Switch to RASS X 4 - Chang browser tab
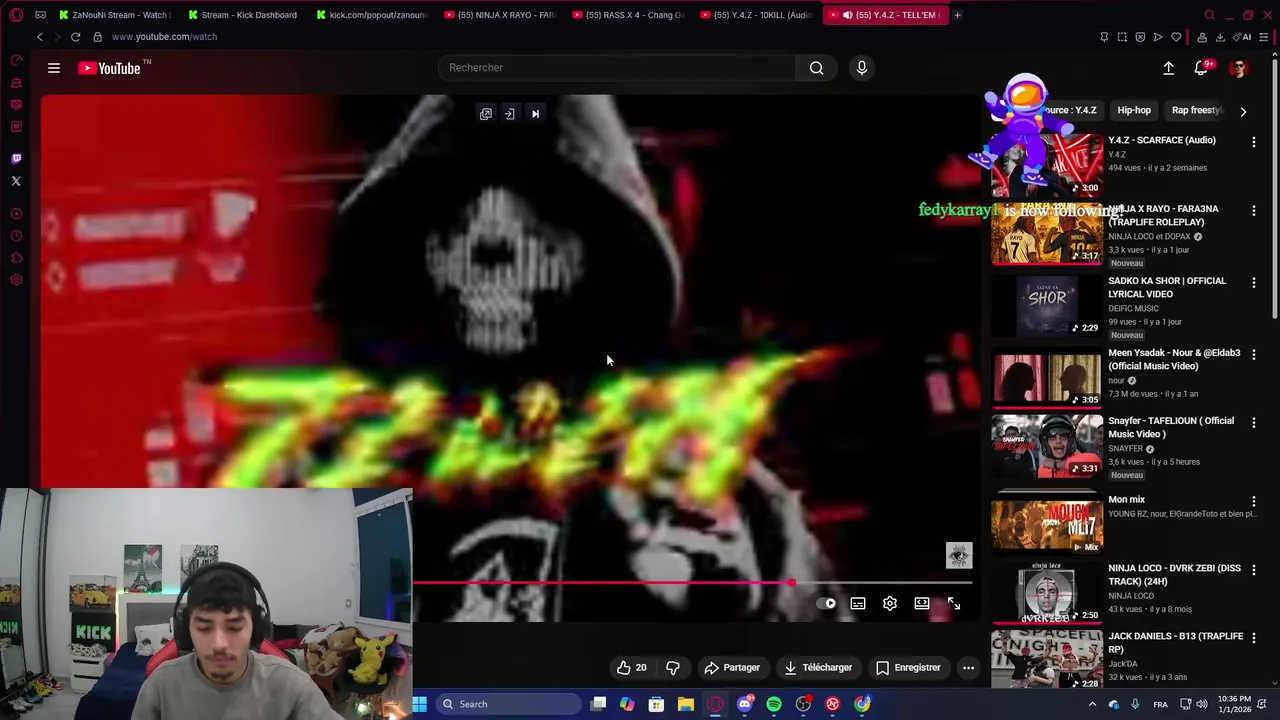The height and width of the screenshot is (720, 1280). 628,15
